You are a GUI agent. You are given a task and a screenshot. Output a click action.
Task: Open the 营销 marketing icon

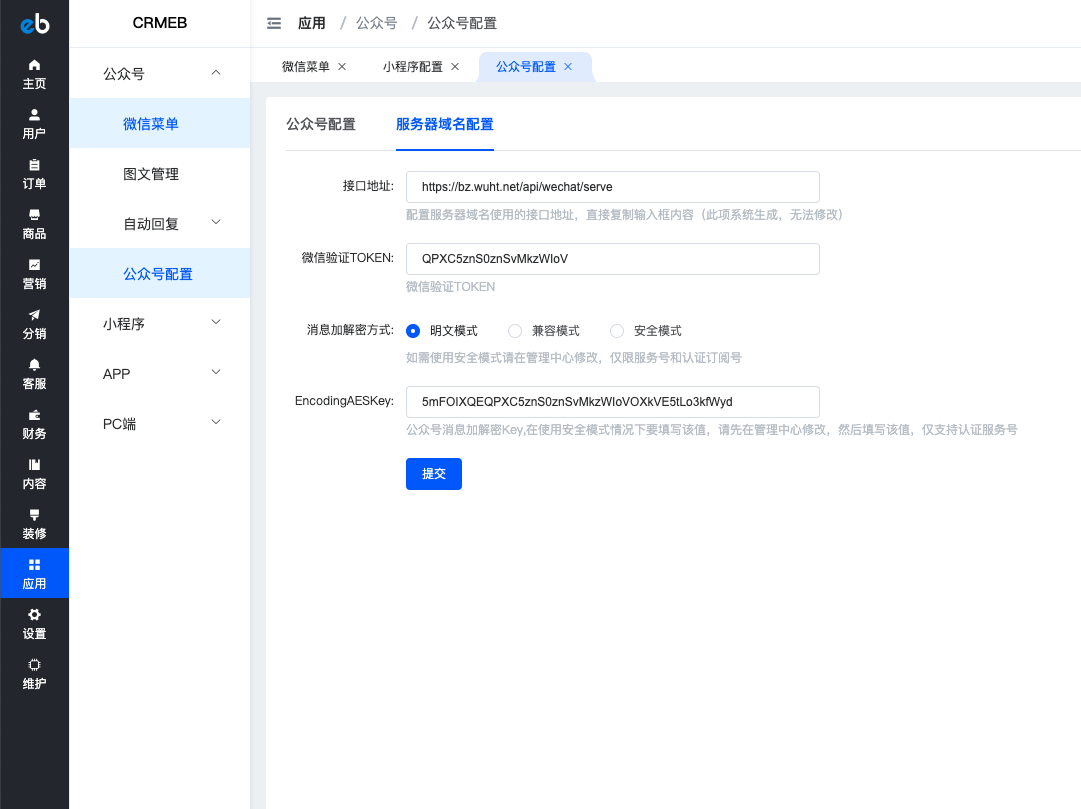(34, 265)
